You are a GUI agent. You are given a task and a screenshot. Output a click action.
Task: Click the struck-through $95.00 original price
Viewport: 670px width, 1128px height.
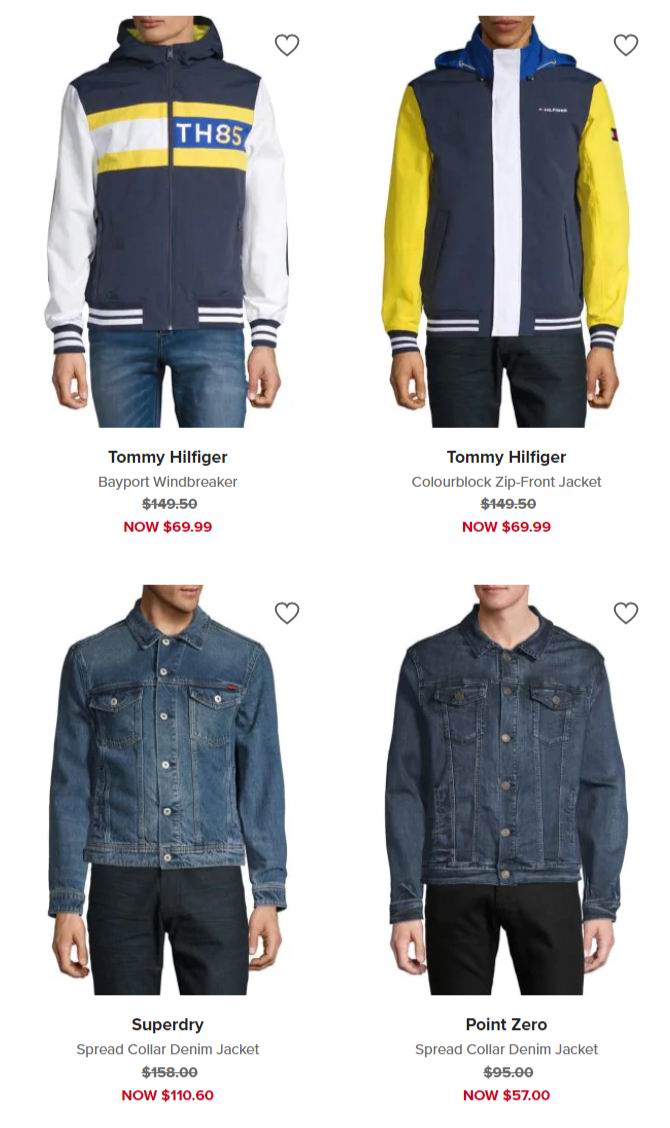pos(508,1072)
